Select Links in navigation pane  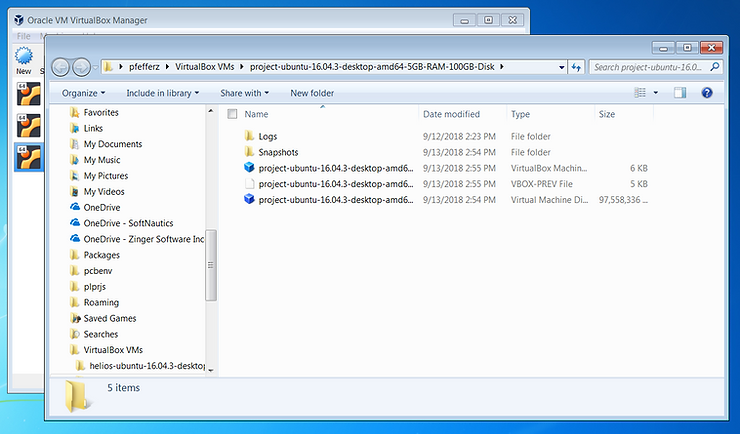coord(93,128)
